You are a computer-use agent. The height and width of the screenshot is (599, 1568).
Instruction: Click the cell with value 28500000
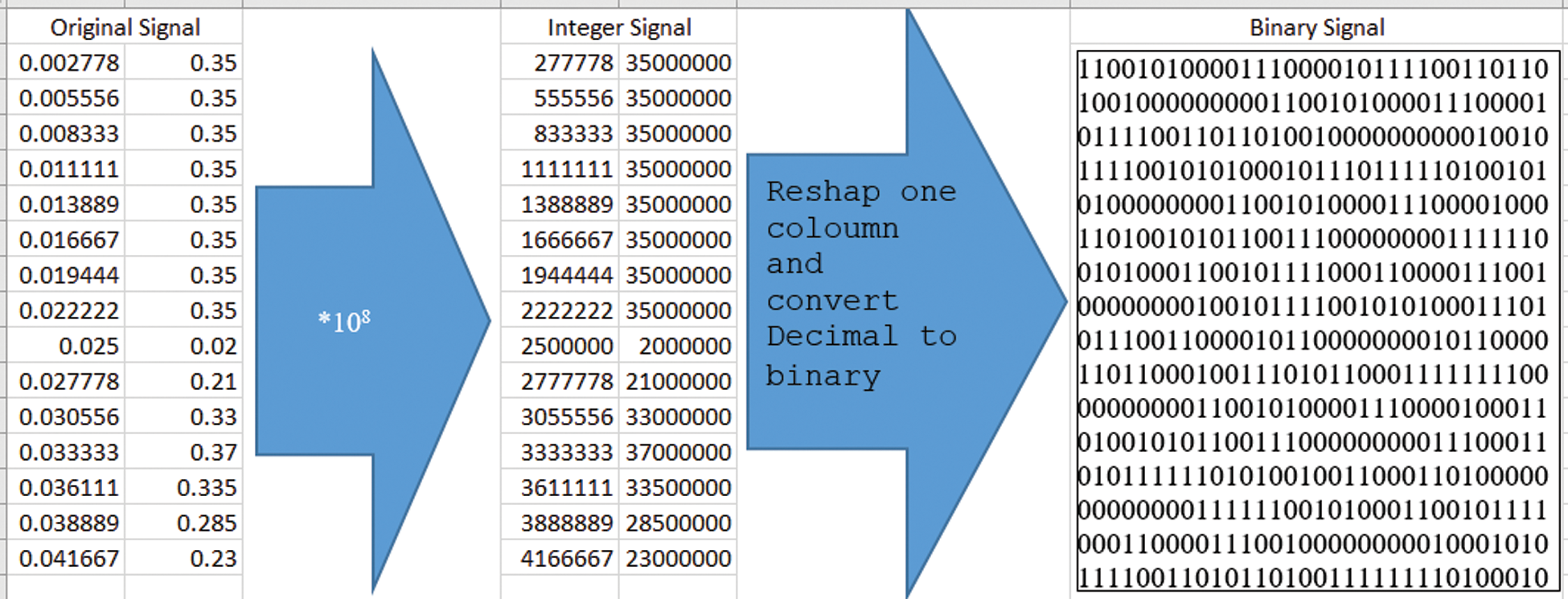coord(678,523)
